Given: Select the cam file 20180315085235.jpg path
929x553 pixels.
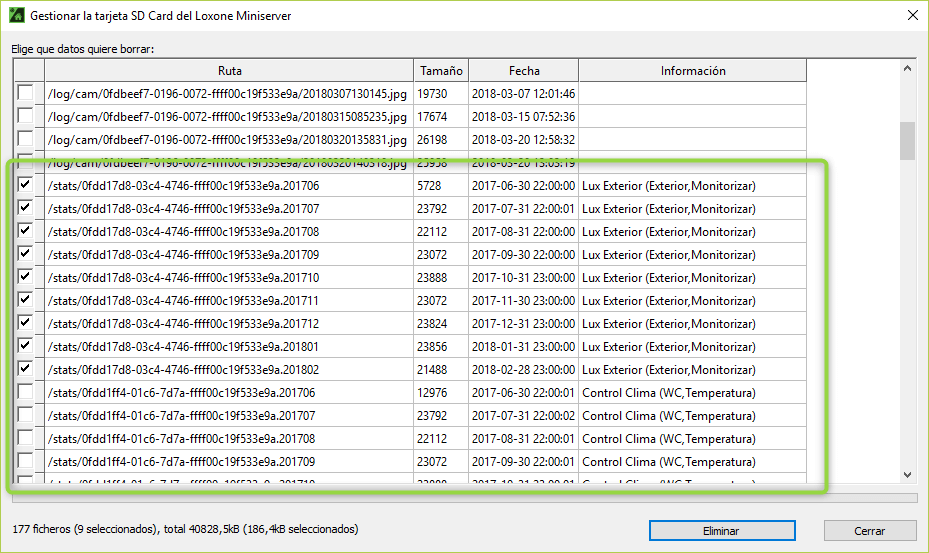Looking at the screenshot, I should pyautogui.click(x=228, y=117).
